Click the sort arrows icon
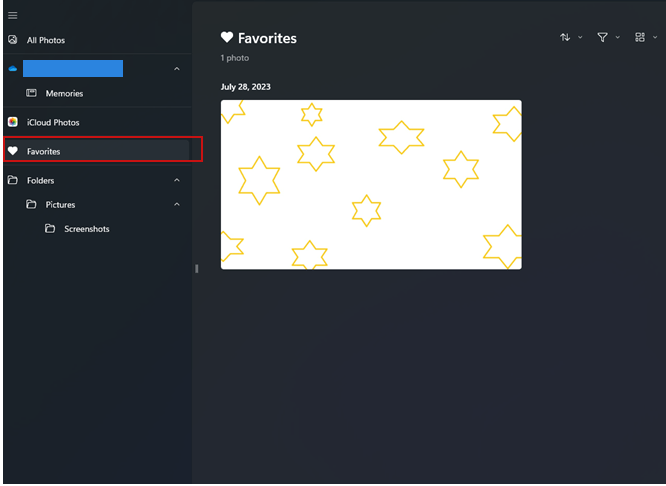 [565, 37]
